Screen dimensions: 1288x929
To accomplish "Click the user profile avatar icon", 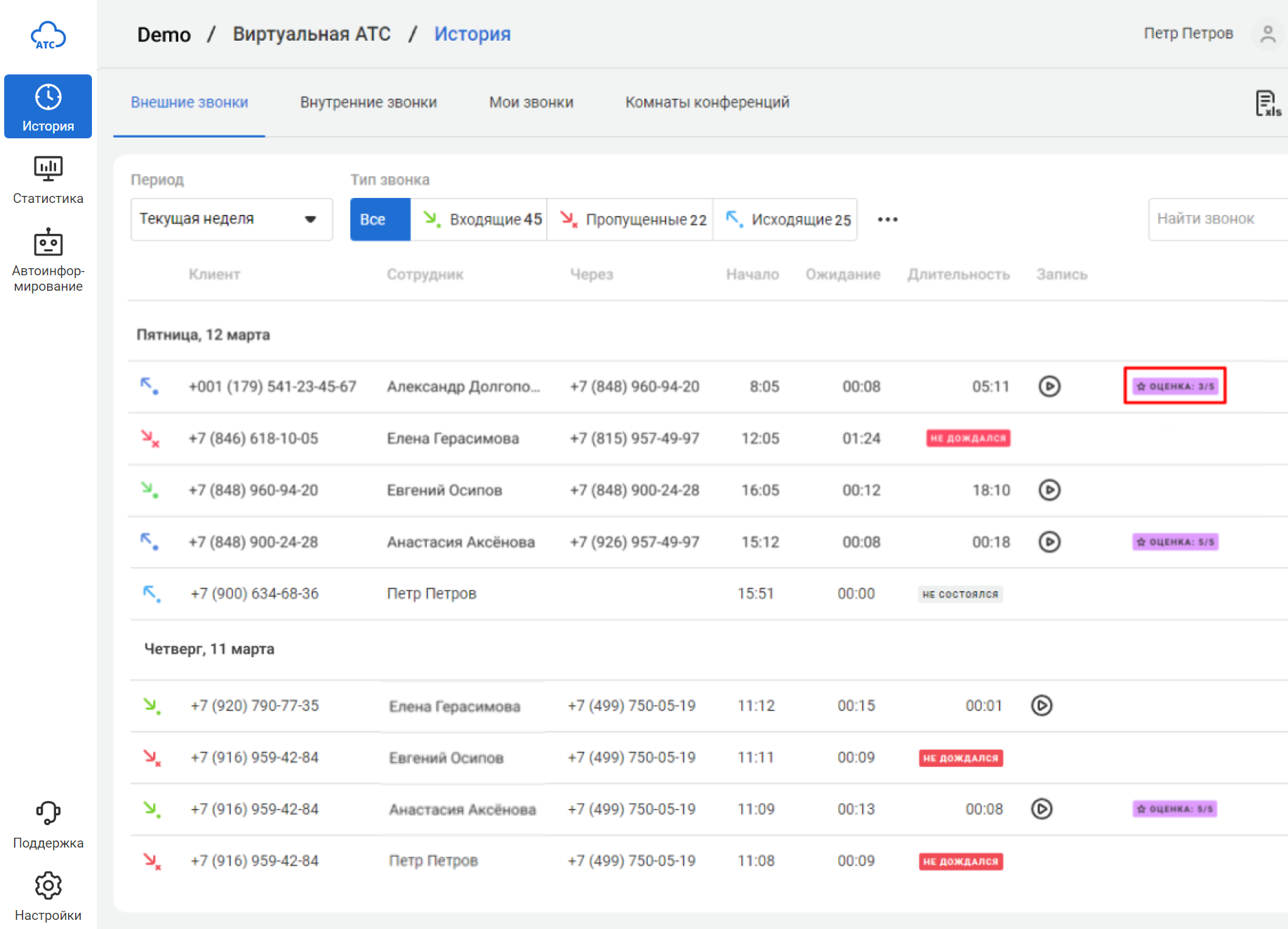I will click(x=1267, y=34).
